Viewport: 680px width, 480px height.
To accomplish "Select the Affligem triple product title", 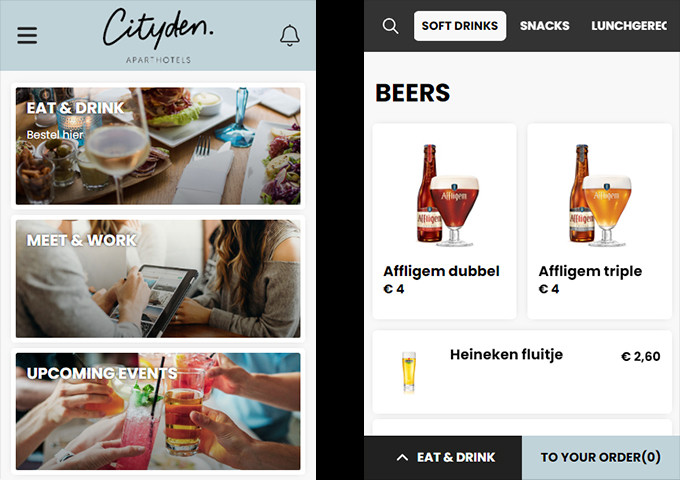I will [x=590, y=271].
